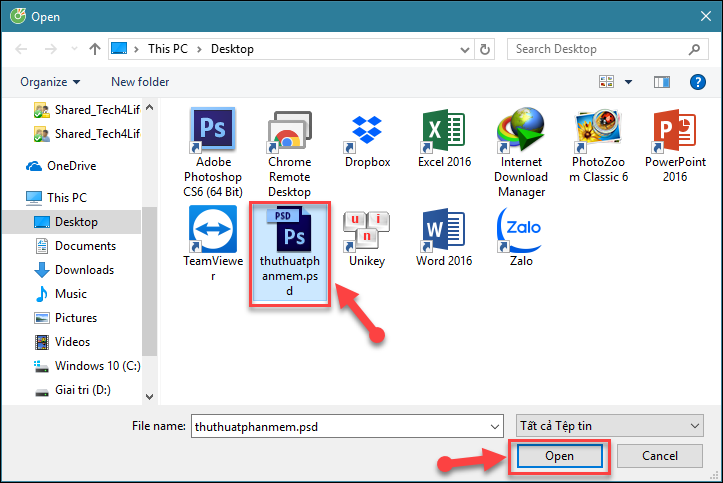Image resolution: width=723 pixels, height=483 pixels.
Task: Open the view options dropdown arrow
Action: (x=628, y=82)
